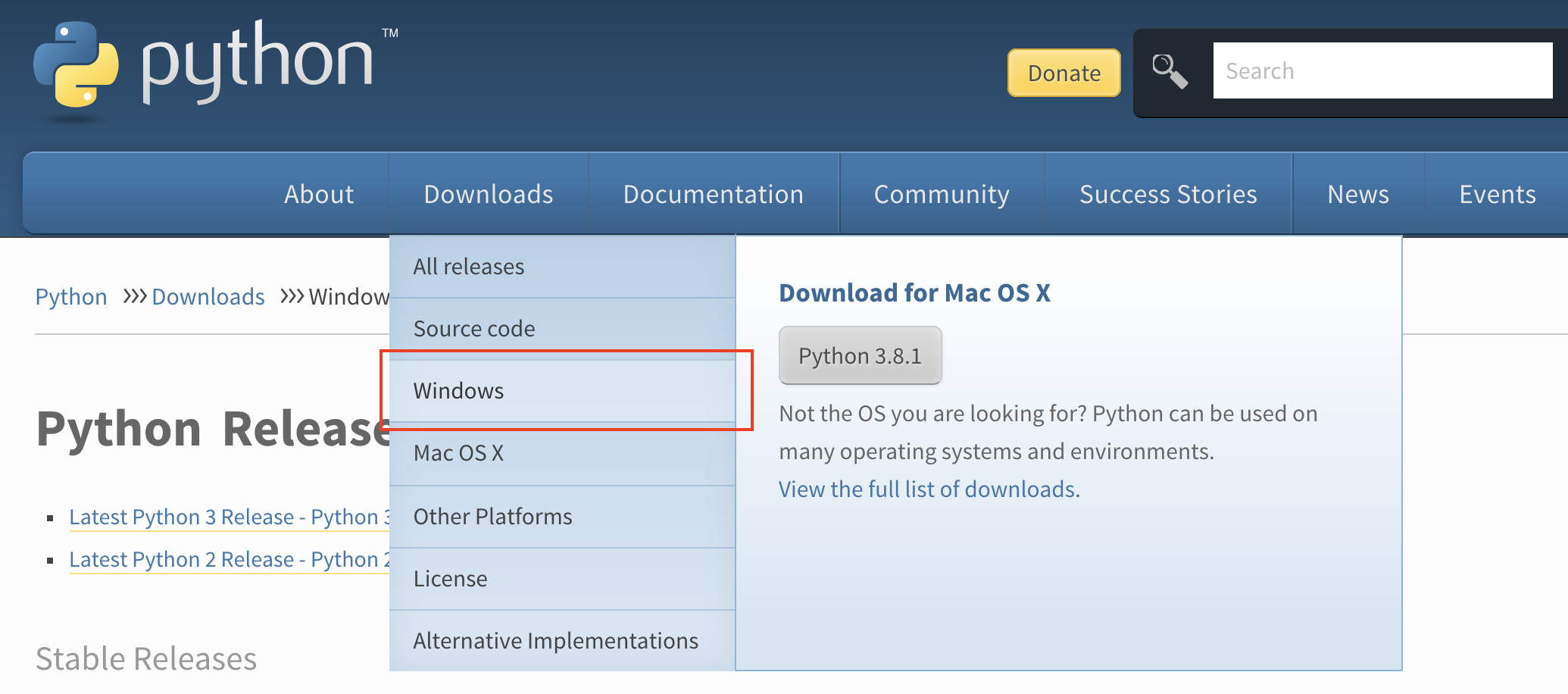
Task: Download Python 3.8.1 for Mac OS X
Action: pos(860,356)
